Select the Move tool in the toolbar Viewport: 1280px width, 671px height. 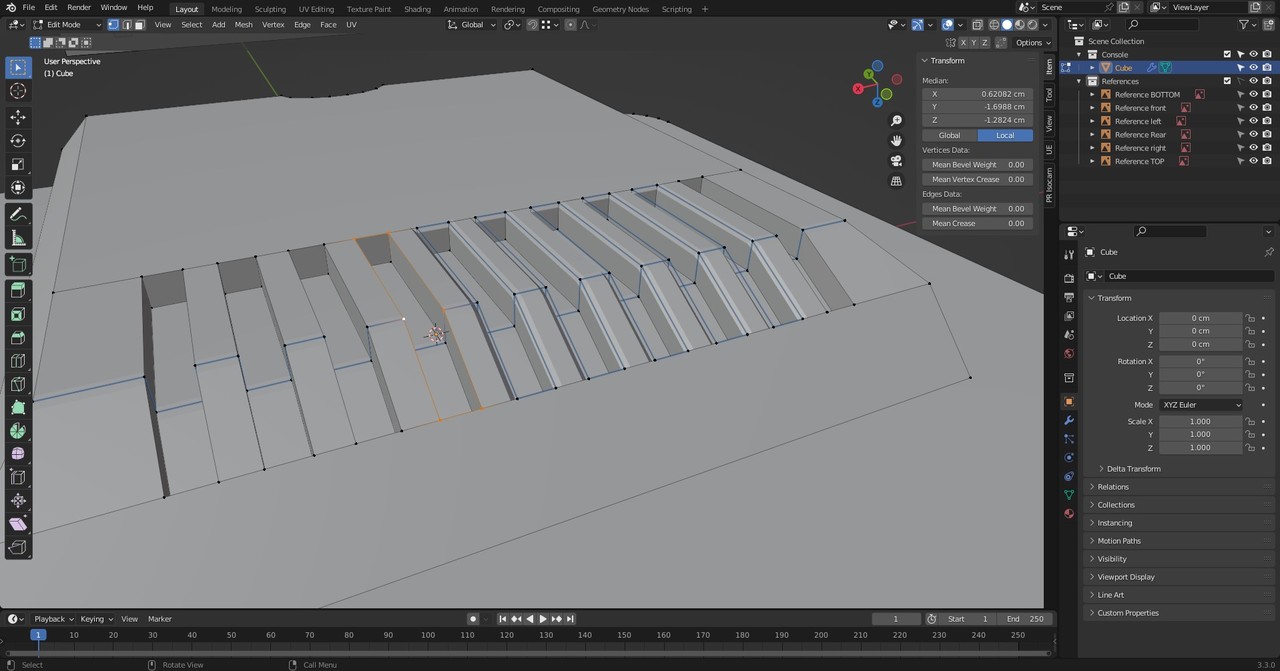17,116
